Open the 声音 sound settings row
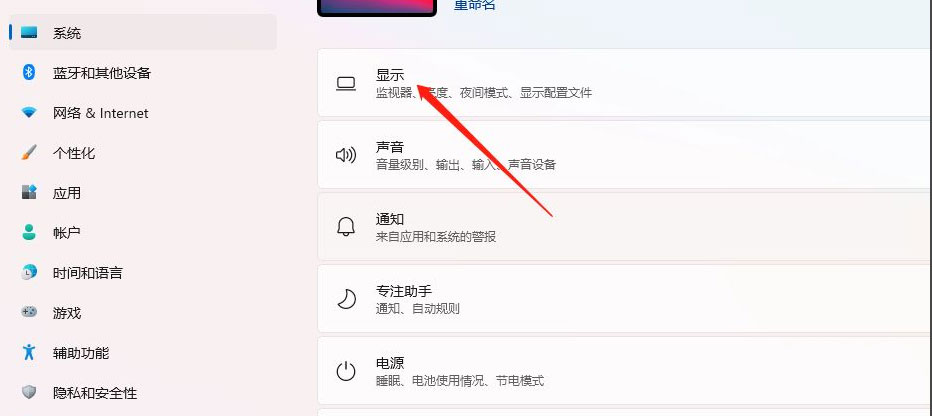The width and height of the screenshot is (932, 416). (x=625, y=155)
